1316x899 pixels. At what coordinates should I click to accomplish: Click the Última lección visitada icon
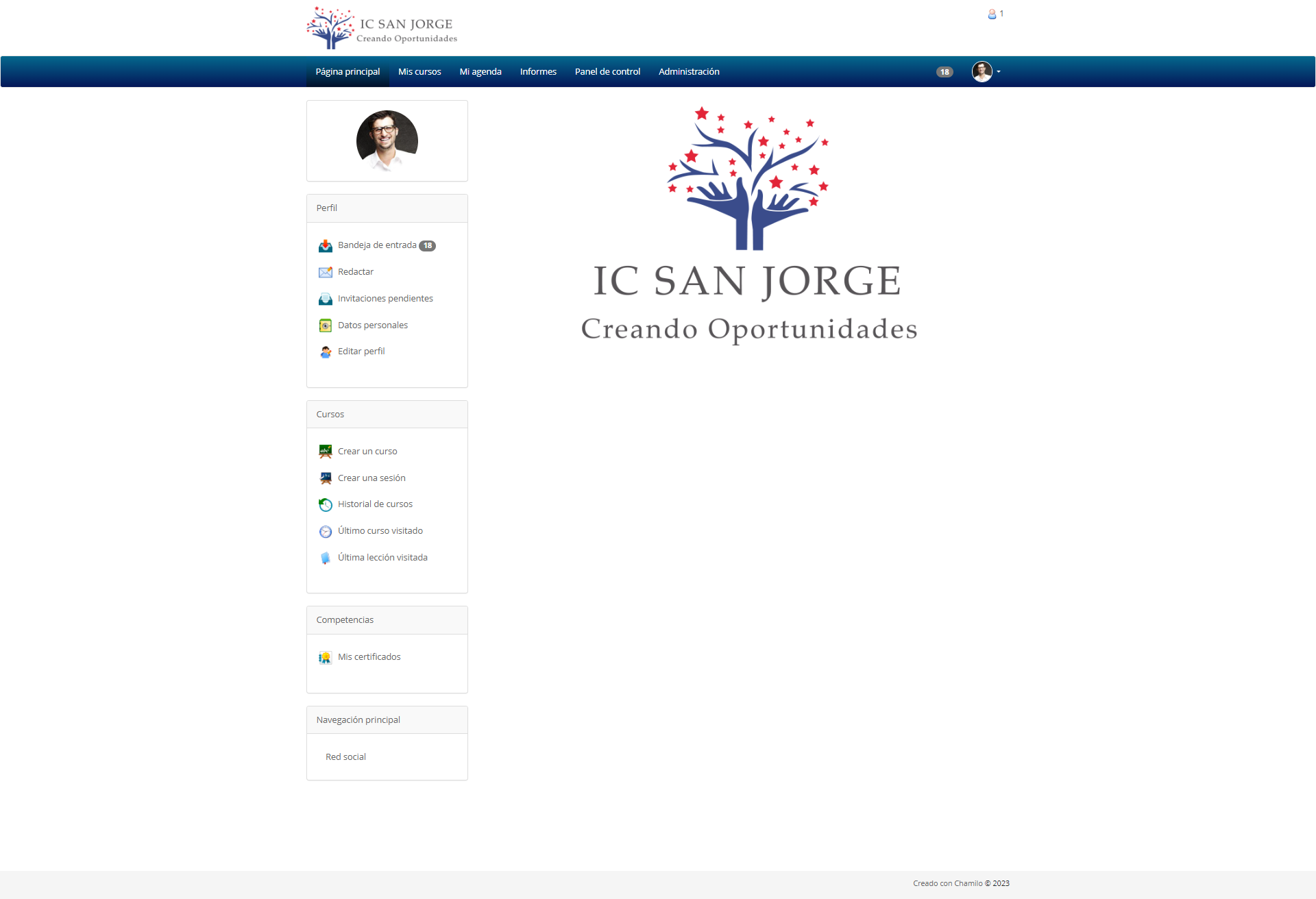point(326,558)
